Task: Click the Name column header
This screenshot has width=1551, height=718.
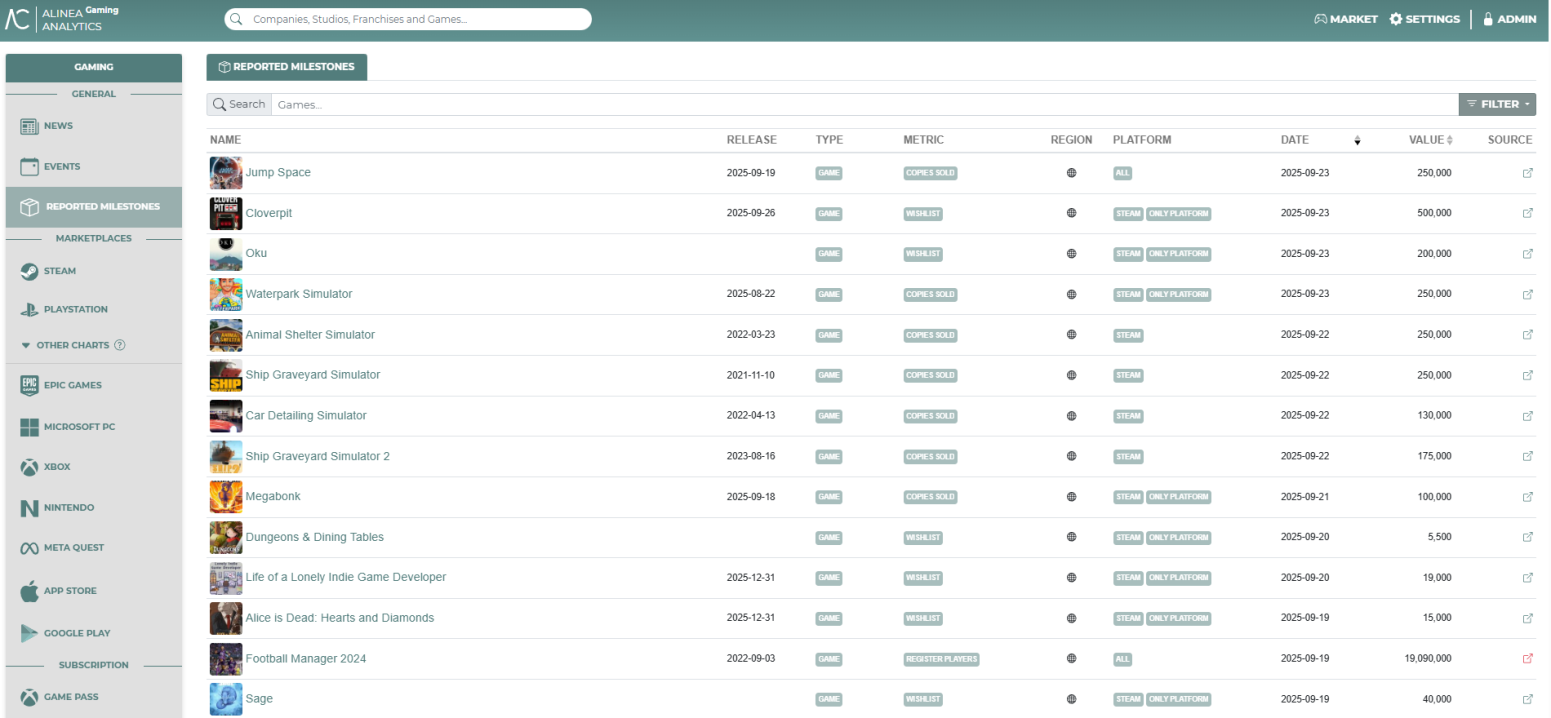Action: click(226, 140)
